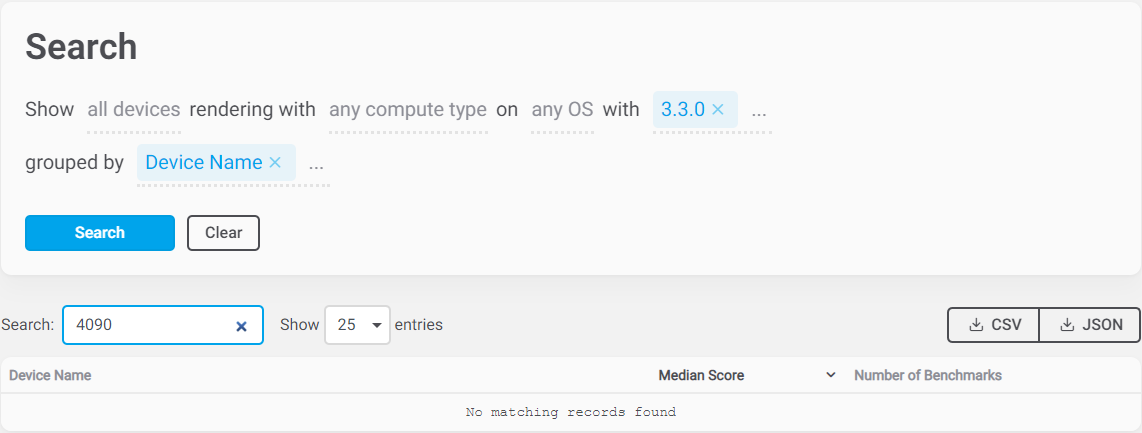The width and height of the screenshot is (1142, 433).
Task: Click the JSON download icon
Action: coord(1066,325)
